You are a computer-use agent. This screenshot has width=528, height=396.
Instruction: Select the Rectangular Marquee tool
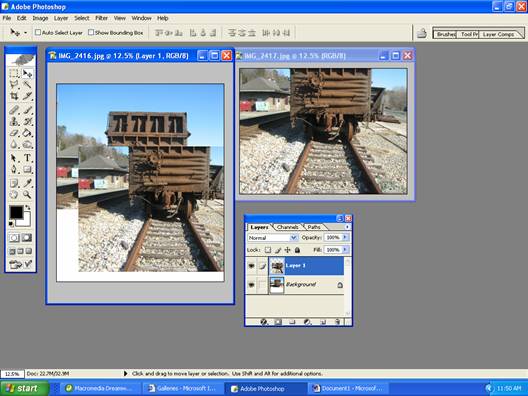coord(14,73)
